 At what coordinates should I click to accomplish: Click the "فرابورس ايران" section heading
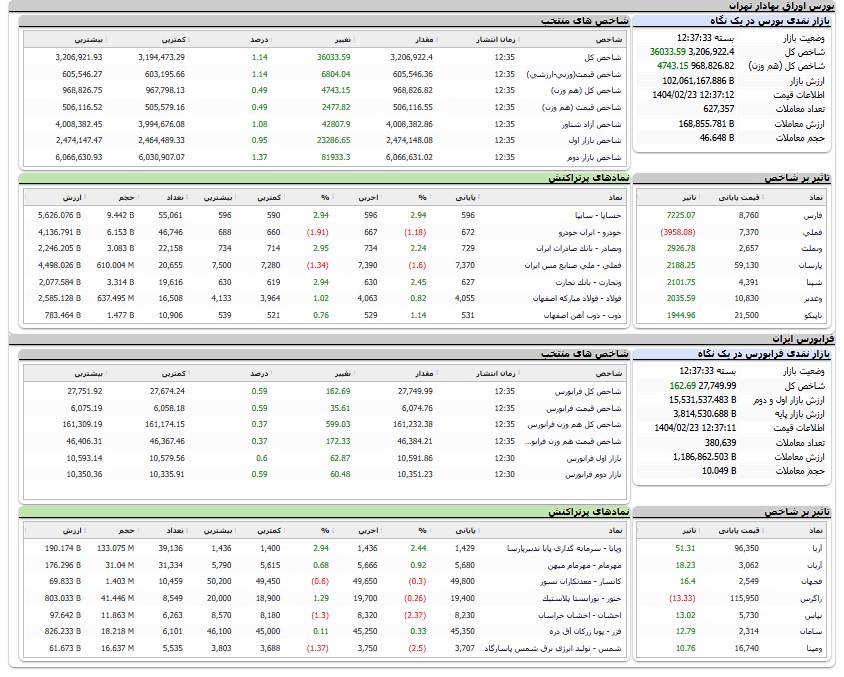click(x=803, y=339)
